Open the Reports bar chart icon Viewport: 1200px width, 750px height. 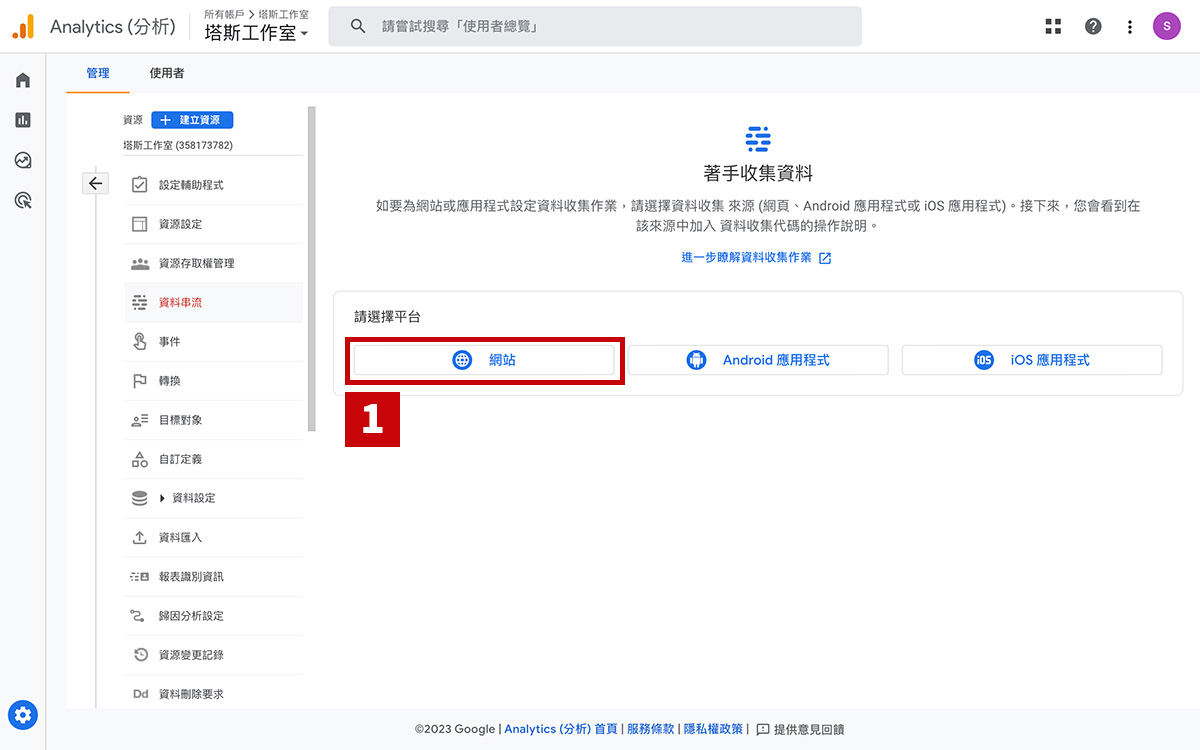click(x=23, y=120)
